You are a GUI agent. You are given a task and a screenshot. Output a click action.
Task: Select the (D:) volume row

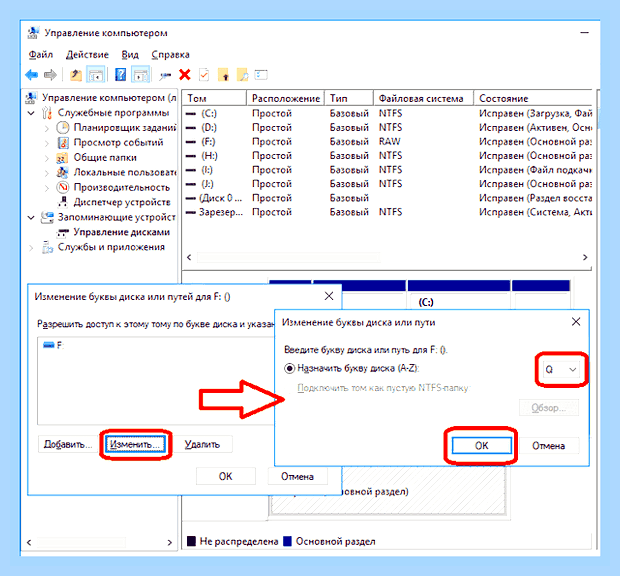point(388,128)
